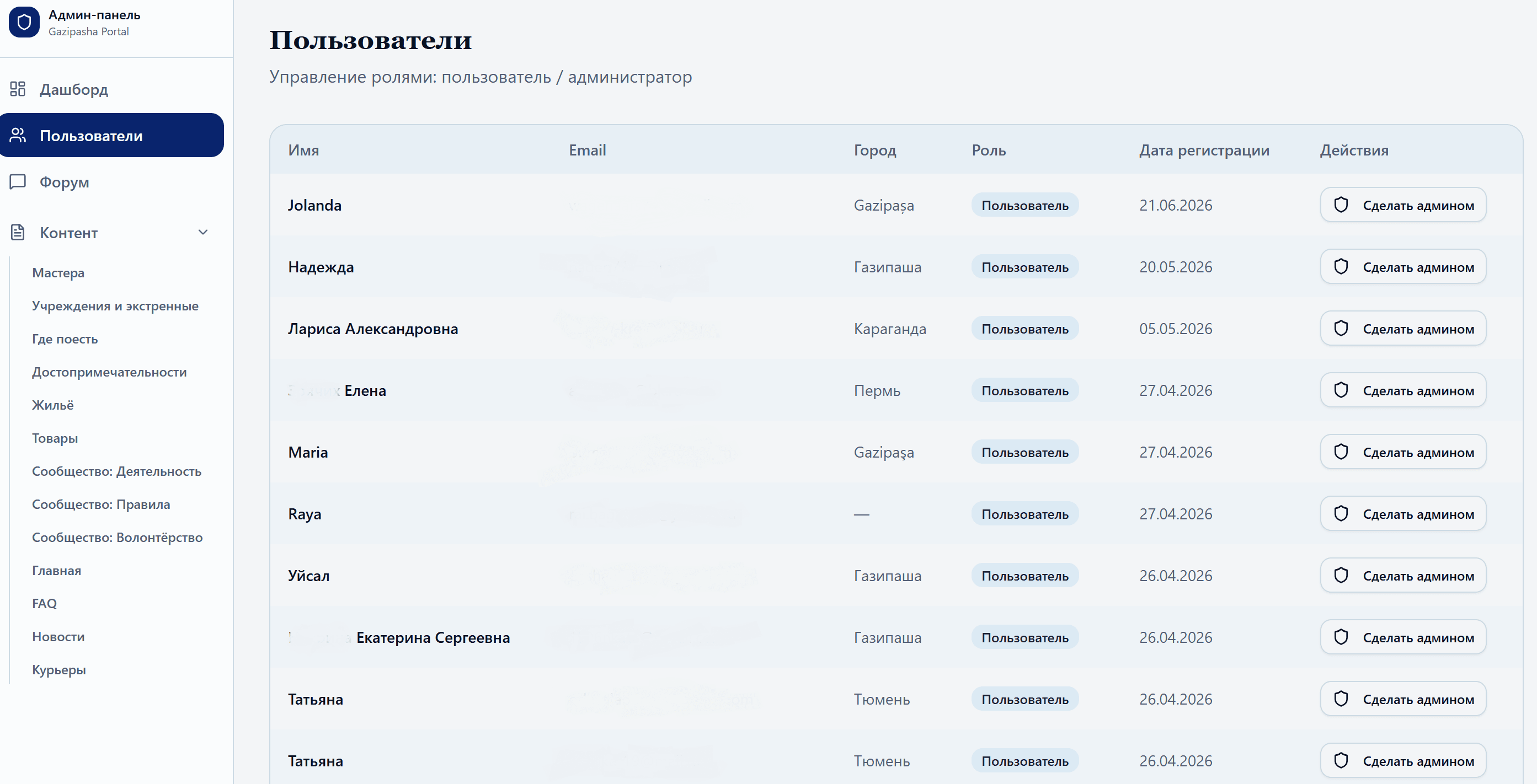Open Сообщество: Деятельность page
This screenshot has height=784, width=1537.
coord(116,471)
